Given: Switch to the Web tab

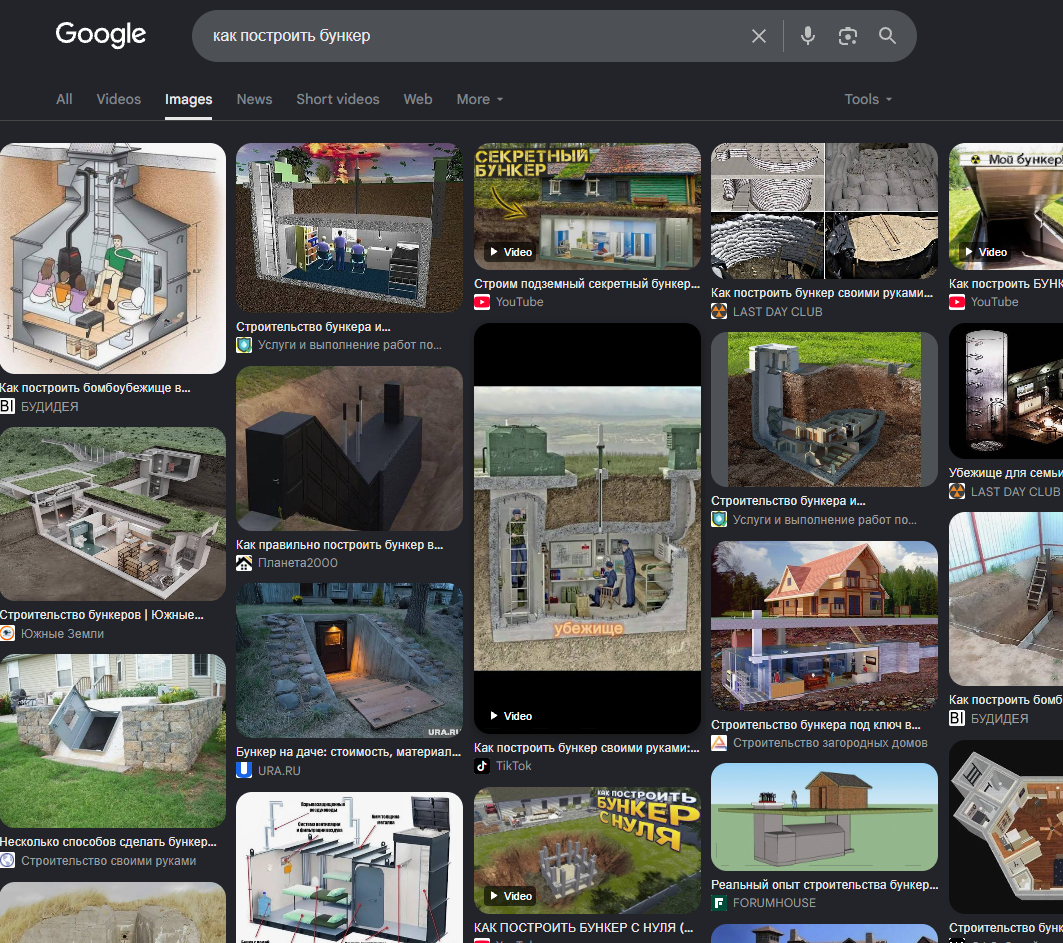Looking at the screenshot, I should coord(418,99).
